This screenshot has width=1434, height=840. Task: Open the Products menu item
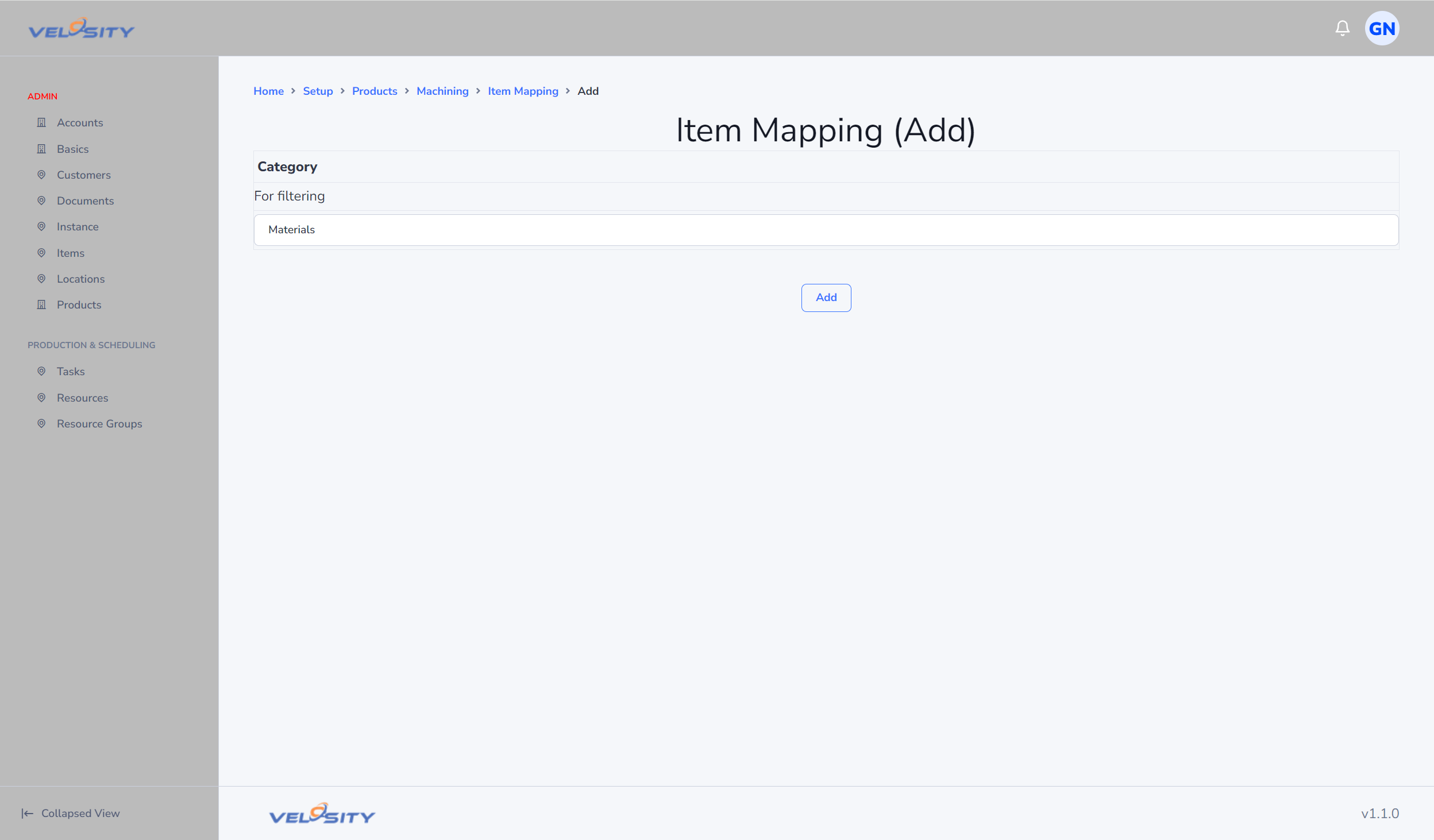point(79,304)
